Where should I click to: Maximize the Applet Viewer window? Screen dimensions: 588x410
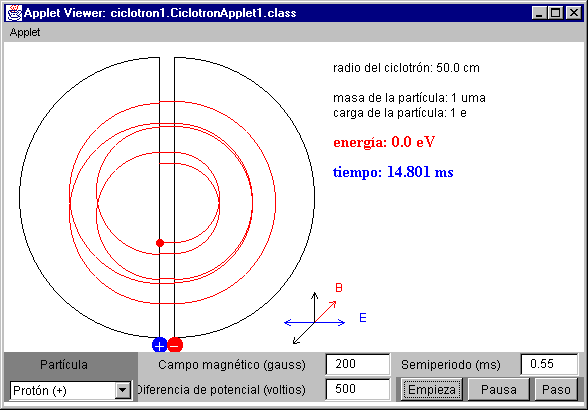click(x=555, y=13)
